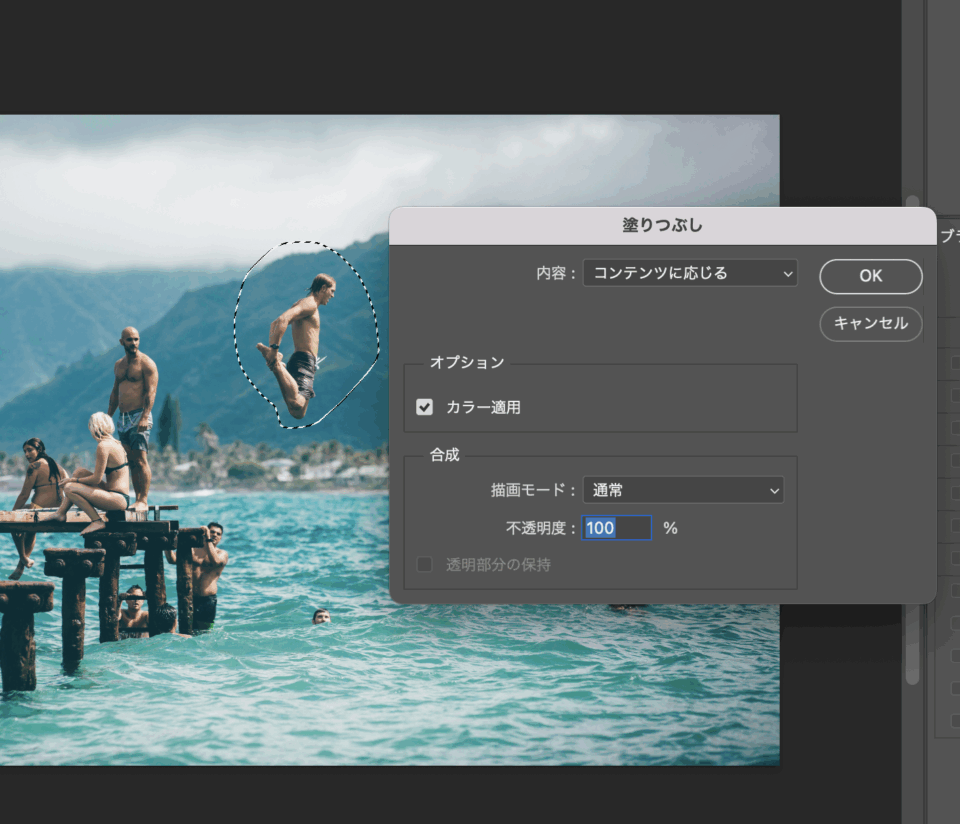Click the shirtless man standing under the pier
This screenshot has width=960, height=824.
point(208,575)
